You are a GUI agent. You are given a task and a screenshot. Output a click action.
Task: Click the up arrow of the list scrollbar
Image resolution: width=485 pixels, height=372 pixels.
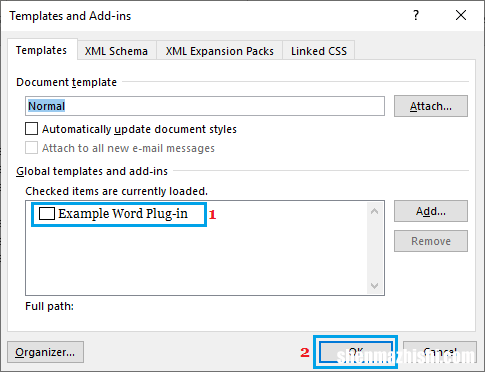pos(374,211)
